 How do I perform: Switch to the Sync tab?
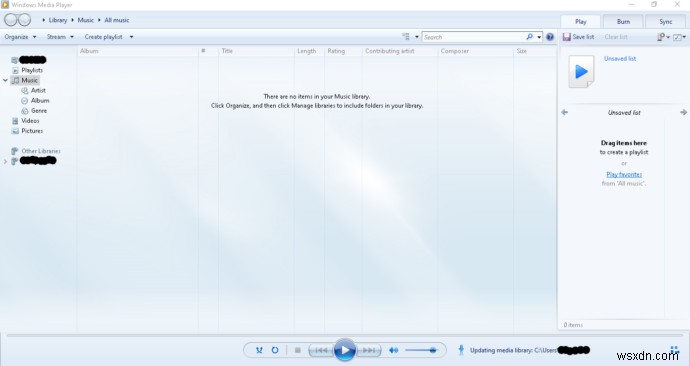[x=665, y=22]
